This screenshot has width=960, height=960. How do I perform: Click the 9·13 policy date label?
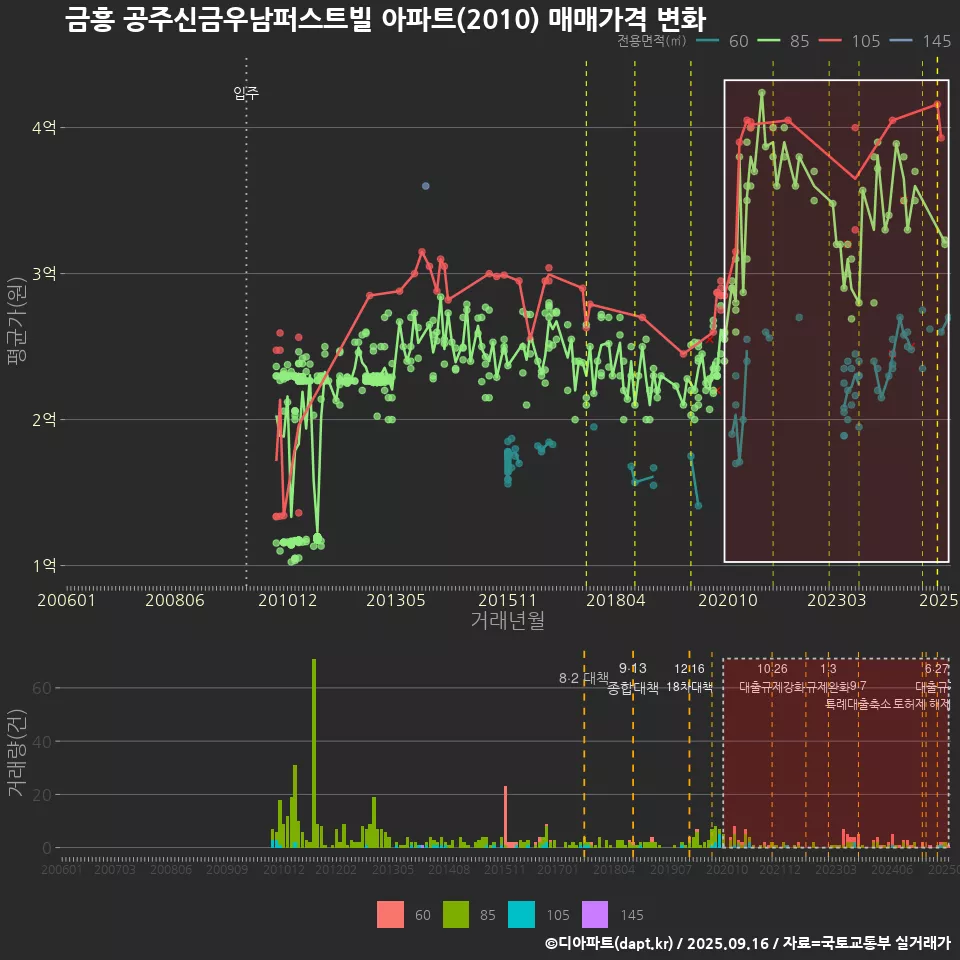(x=632, y=668)
